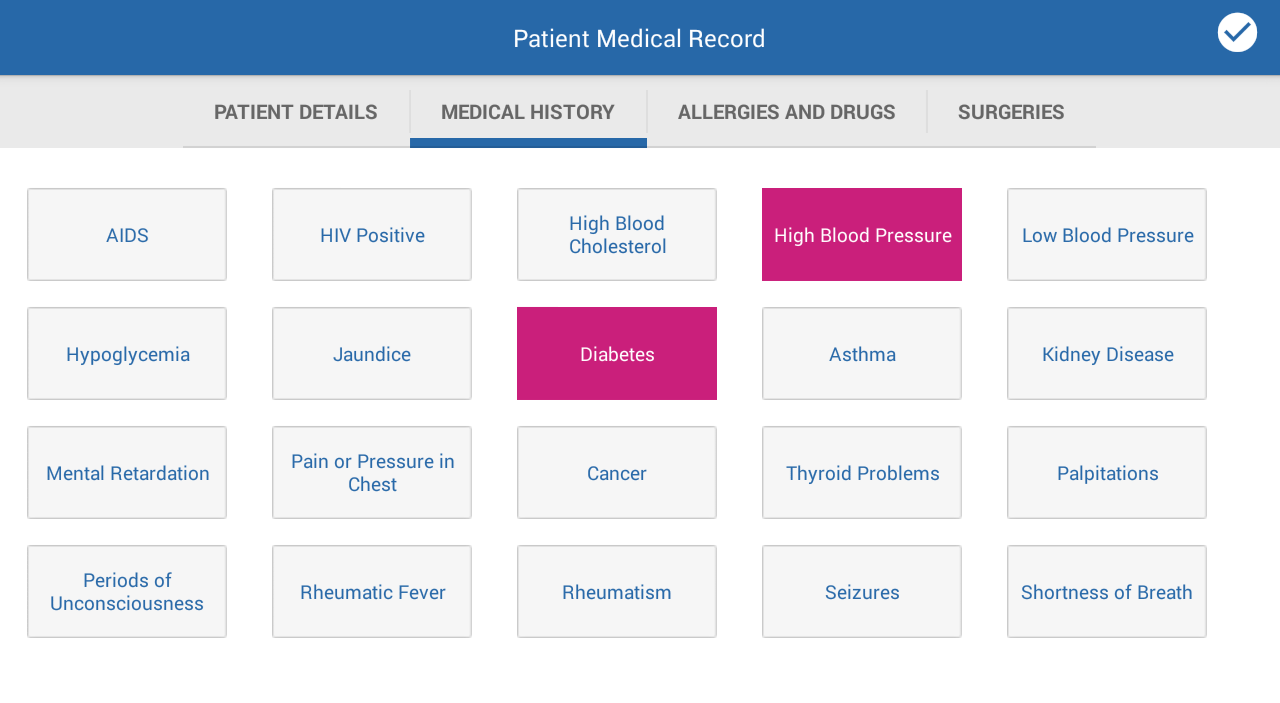Switch to Patient Details tab

(296, 112)
